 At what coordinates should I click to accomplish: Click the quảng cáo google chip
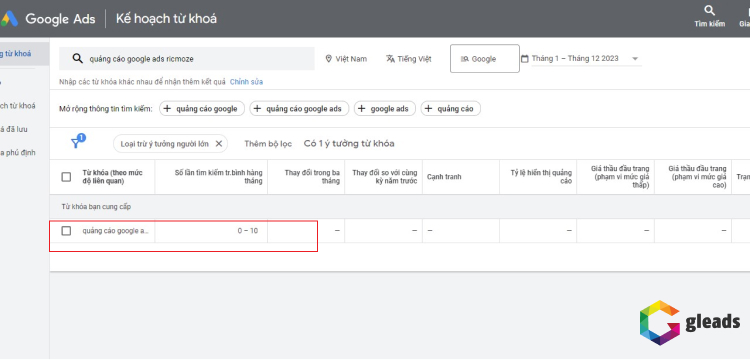201,109
